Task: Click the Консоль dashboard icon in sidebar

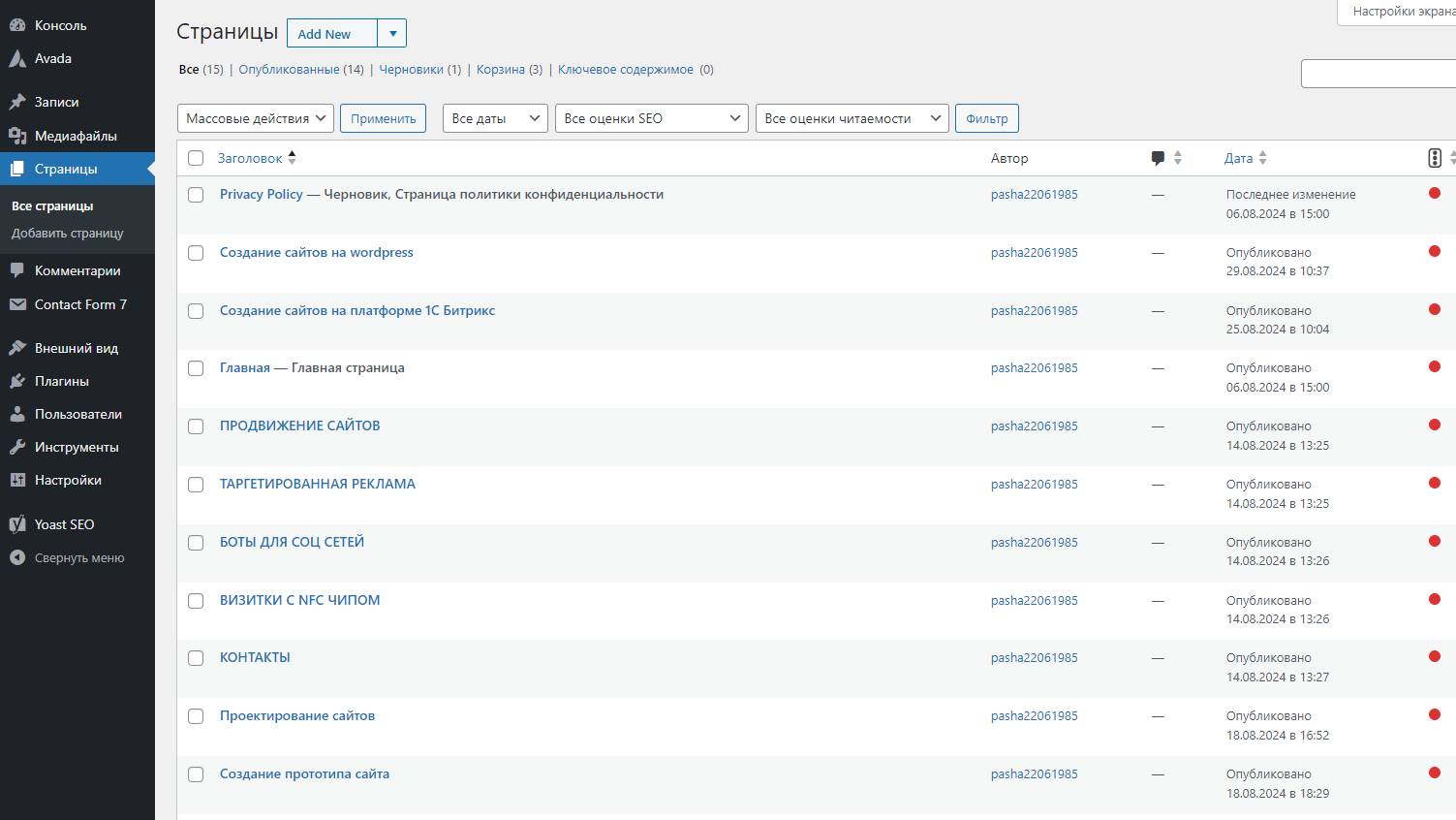Action: [17, 25]
